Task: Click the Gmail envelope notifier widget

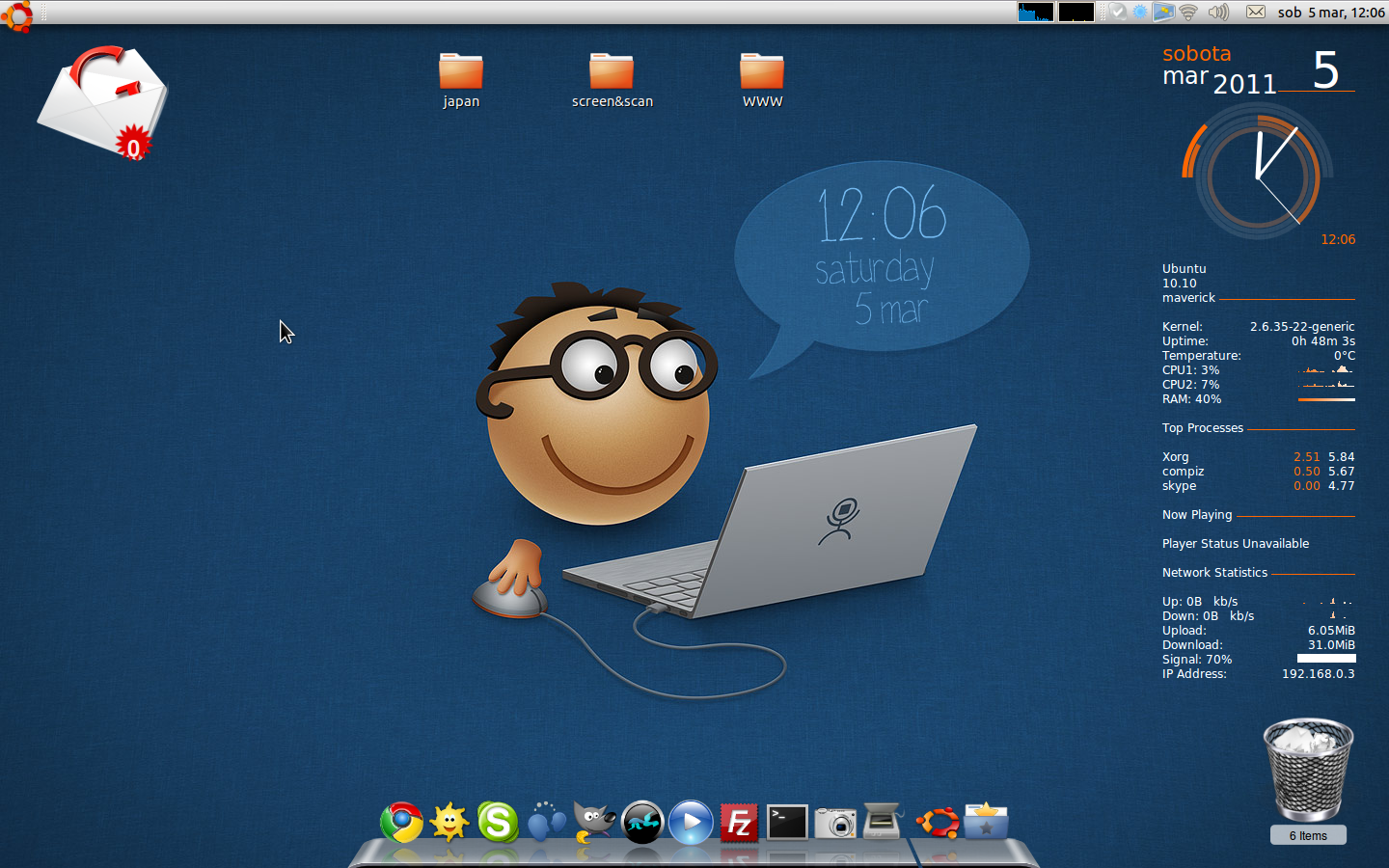Action: click(x=102, y=102)
